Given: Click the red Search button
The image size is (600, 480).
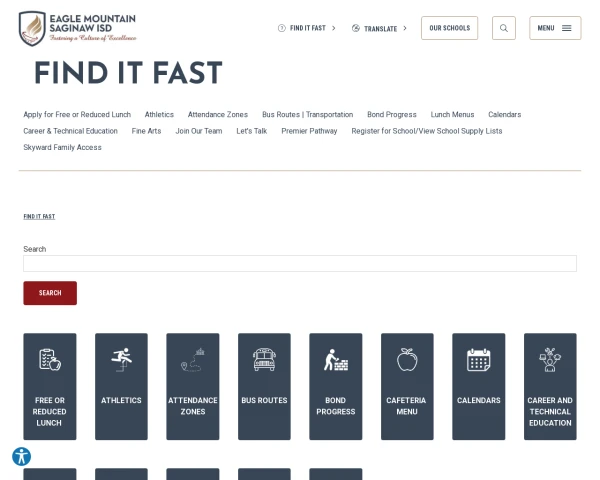Looking at the screenshot, I should (x=50, y=293).
